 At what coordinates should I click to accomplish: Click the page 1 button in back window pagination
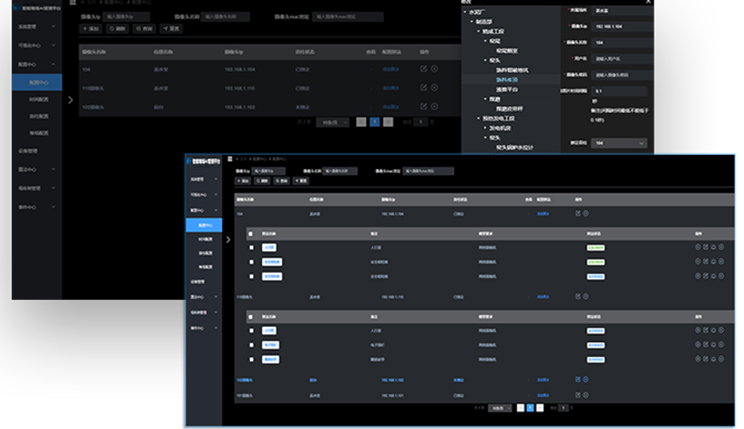pyautogui.click(x=374, y=122)
